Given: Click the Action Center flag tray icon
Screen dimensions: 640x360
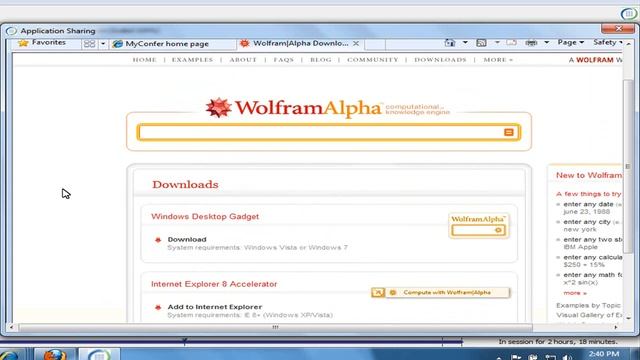Looking at the screenshot, I should point(516,357).
